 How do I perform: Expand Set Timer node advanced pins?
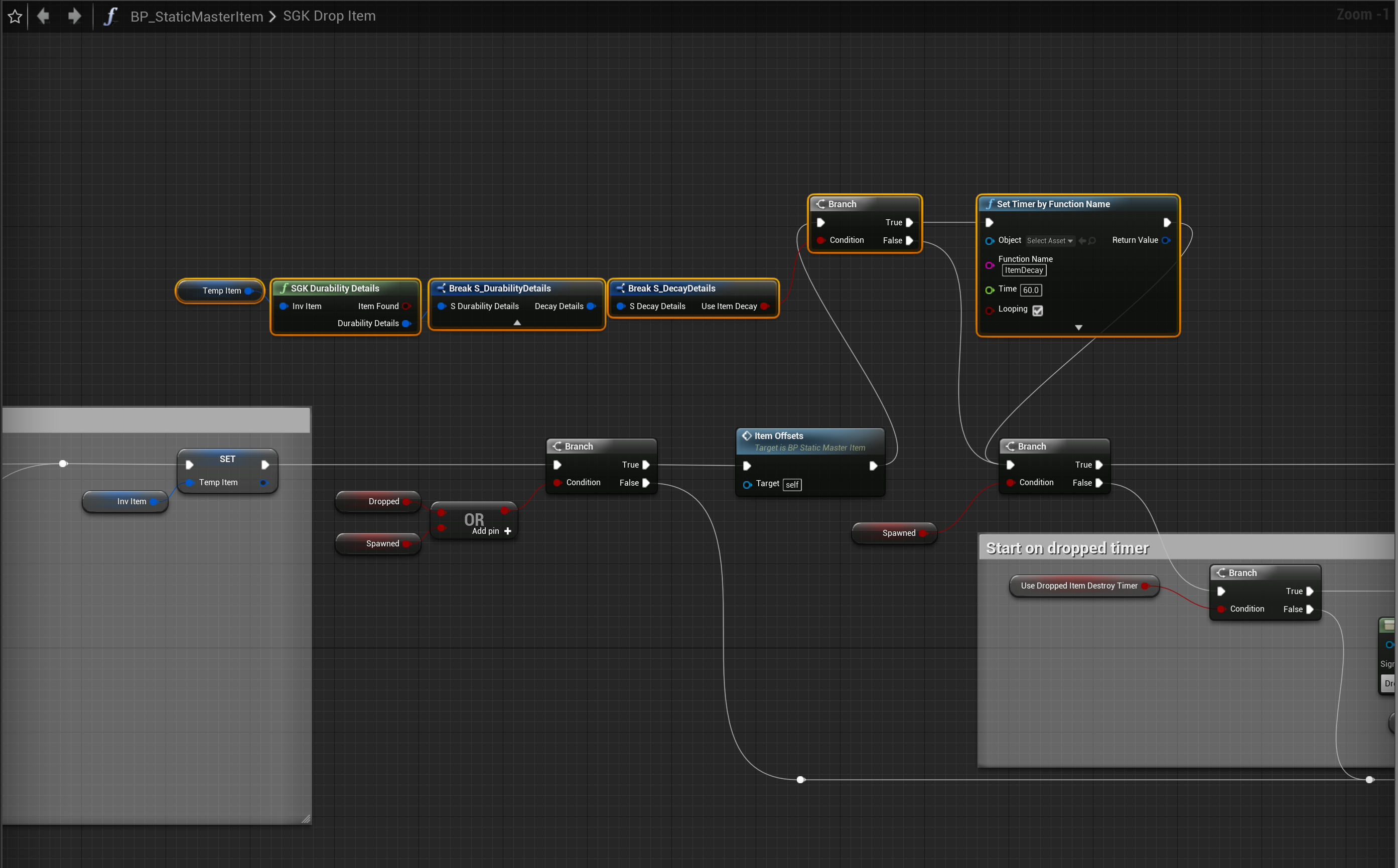click(x=1078, y=327)
